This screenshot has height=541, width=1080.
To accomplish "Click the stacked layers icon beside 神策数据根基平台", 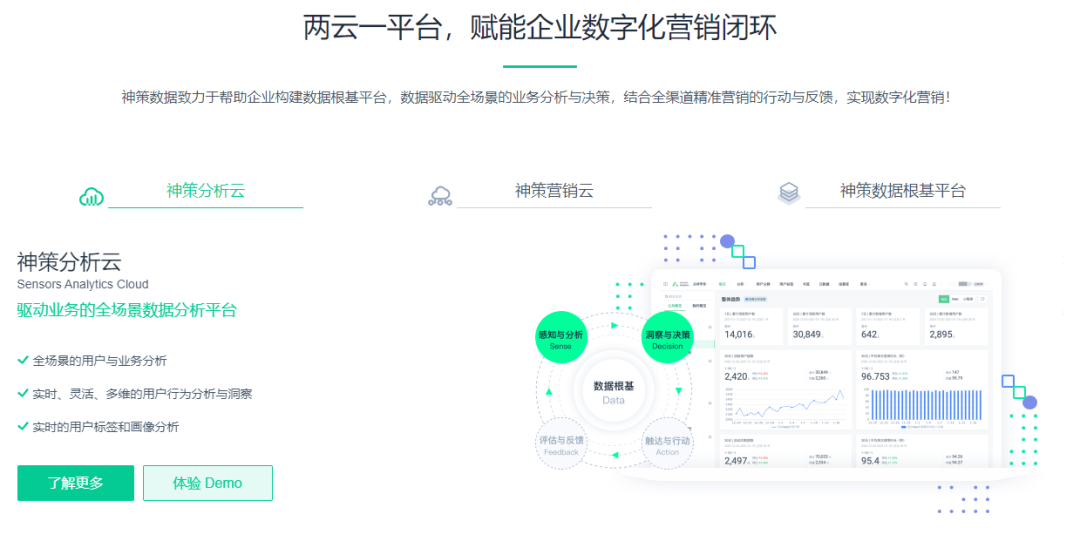I will pyautogui.click(x=789, y=193).
